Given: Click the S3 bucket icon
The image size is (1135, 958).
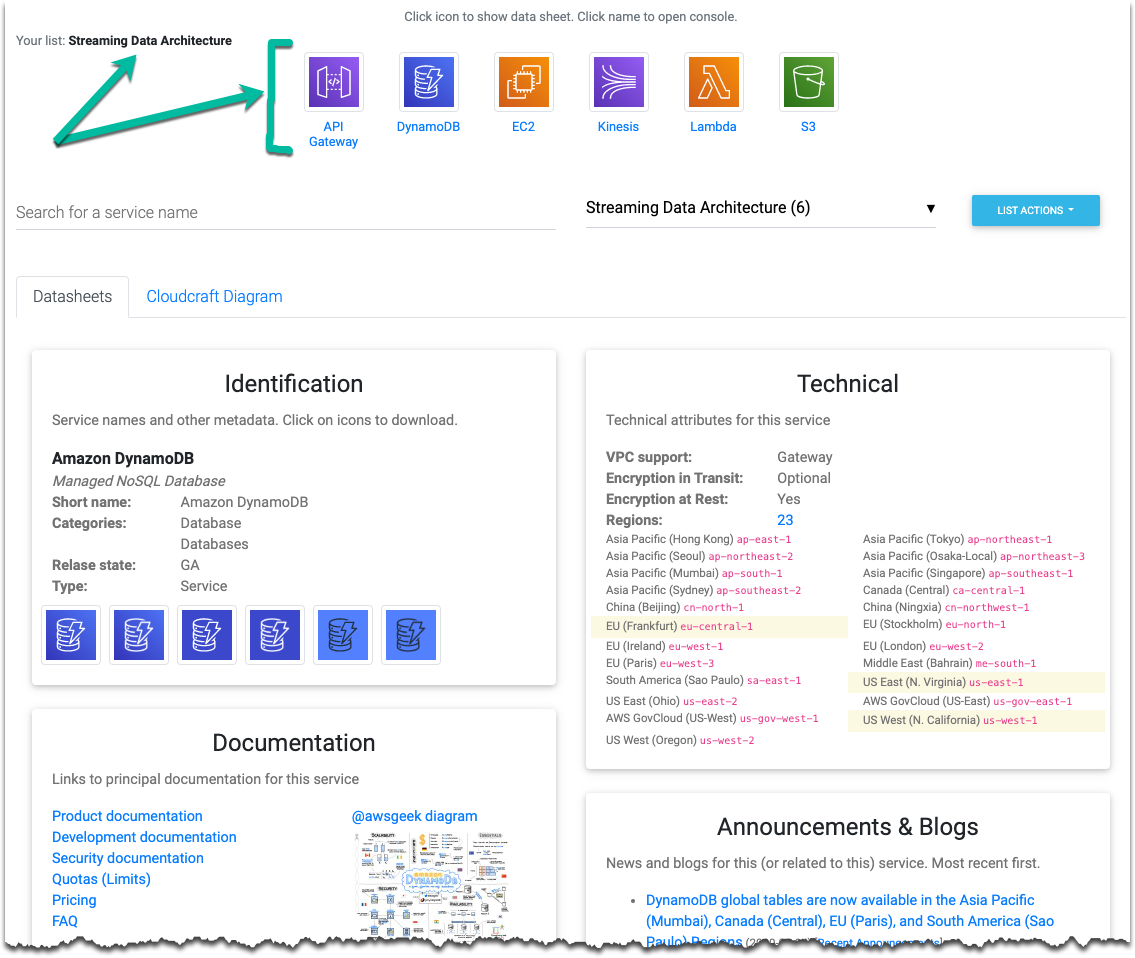Looking at the screenshot, I should (809, 82).
